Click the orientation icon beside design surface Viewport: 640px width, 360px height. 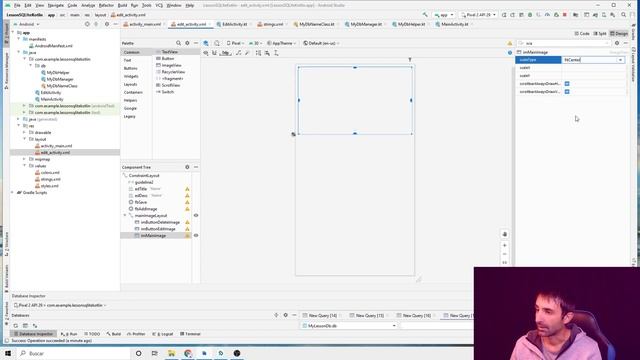coord(217,43)
